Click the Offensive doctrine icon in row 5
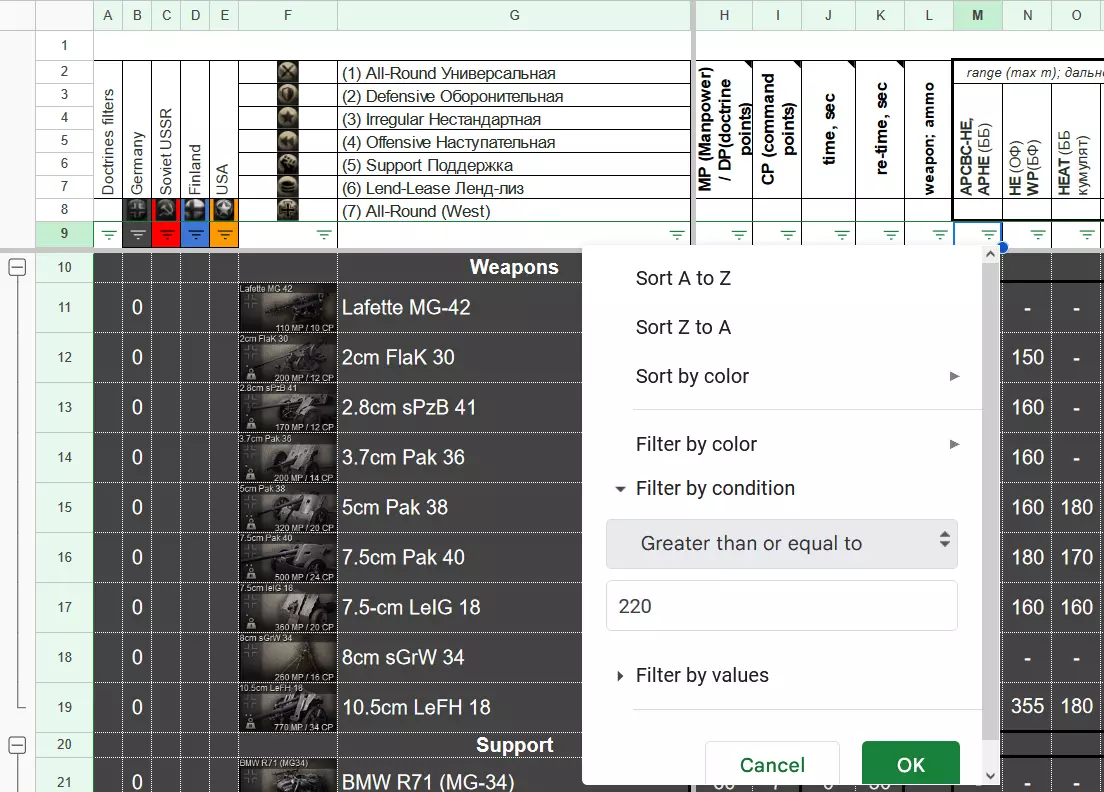Screen dimensions: 1104x792 point(288,141)
